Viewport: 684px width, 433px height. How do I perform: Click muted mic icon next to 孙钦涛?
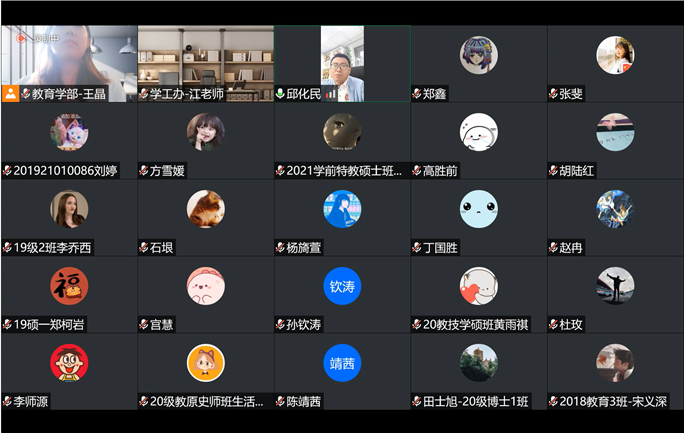tap(280, 324)
